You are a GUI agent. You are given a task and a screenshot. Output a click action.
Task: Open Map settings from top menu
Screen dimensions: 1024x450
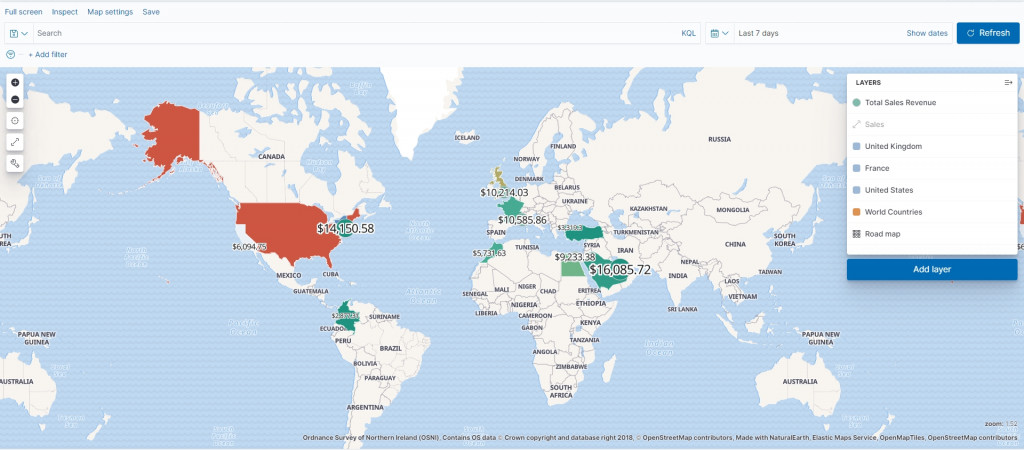[110, 12]
